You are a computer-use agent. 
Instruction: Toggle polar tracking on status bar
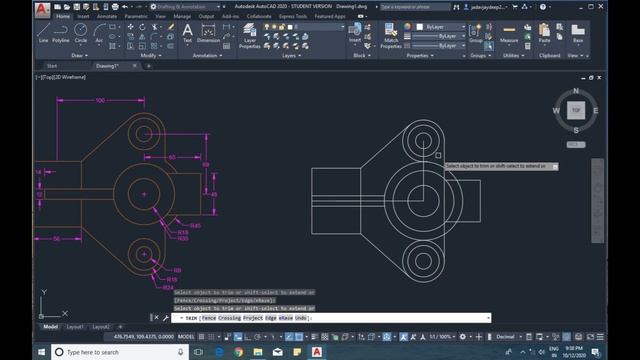click(x=258, y=337)
